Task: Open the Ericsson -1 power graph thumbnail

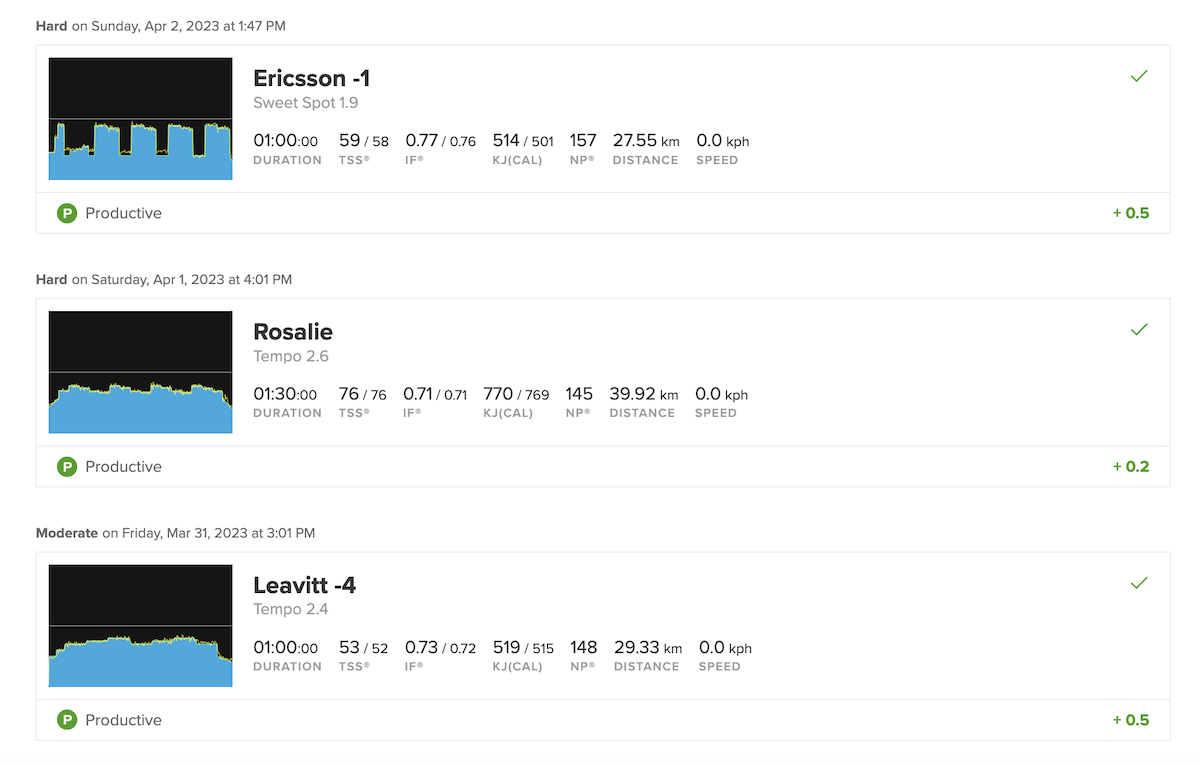Action: 140,119
